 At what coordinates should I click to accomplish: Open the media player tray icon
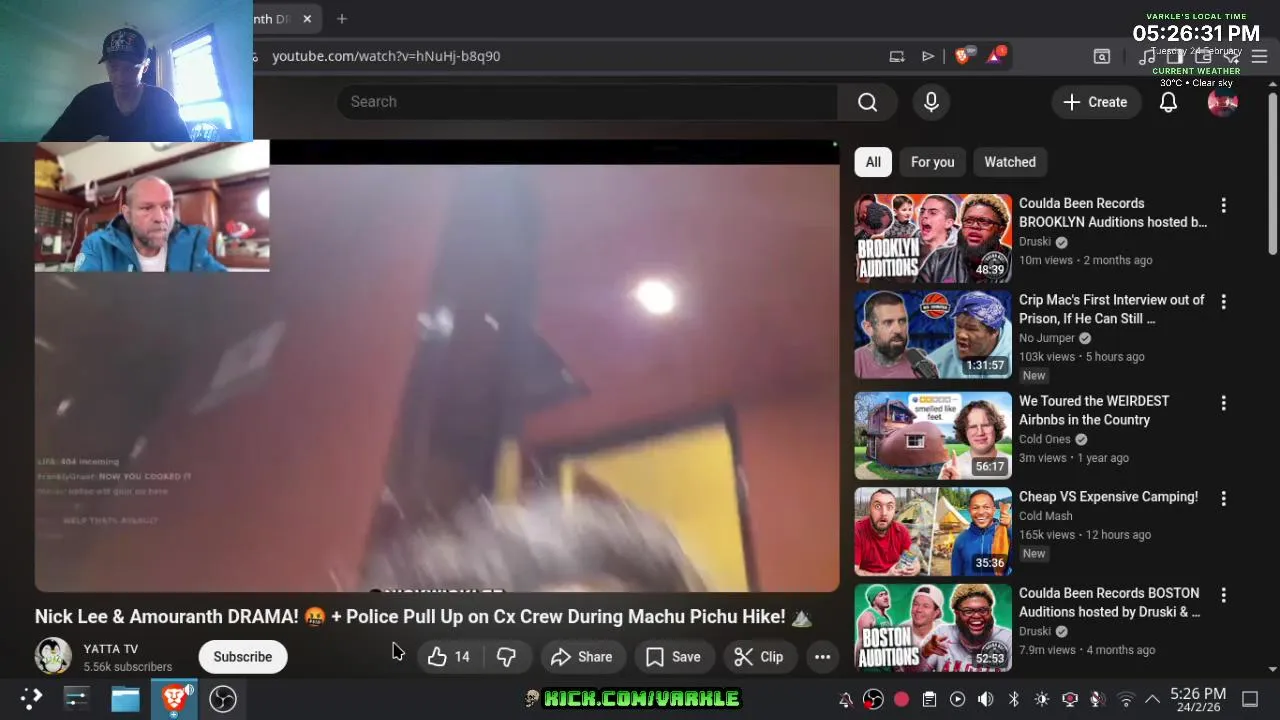click(957, 699)
